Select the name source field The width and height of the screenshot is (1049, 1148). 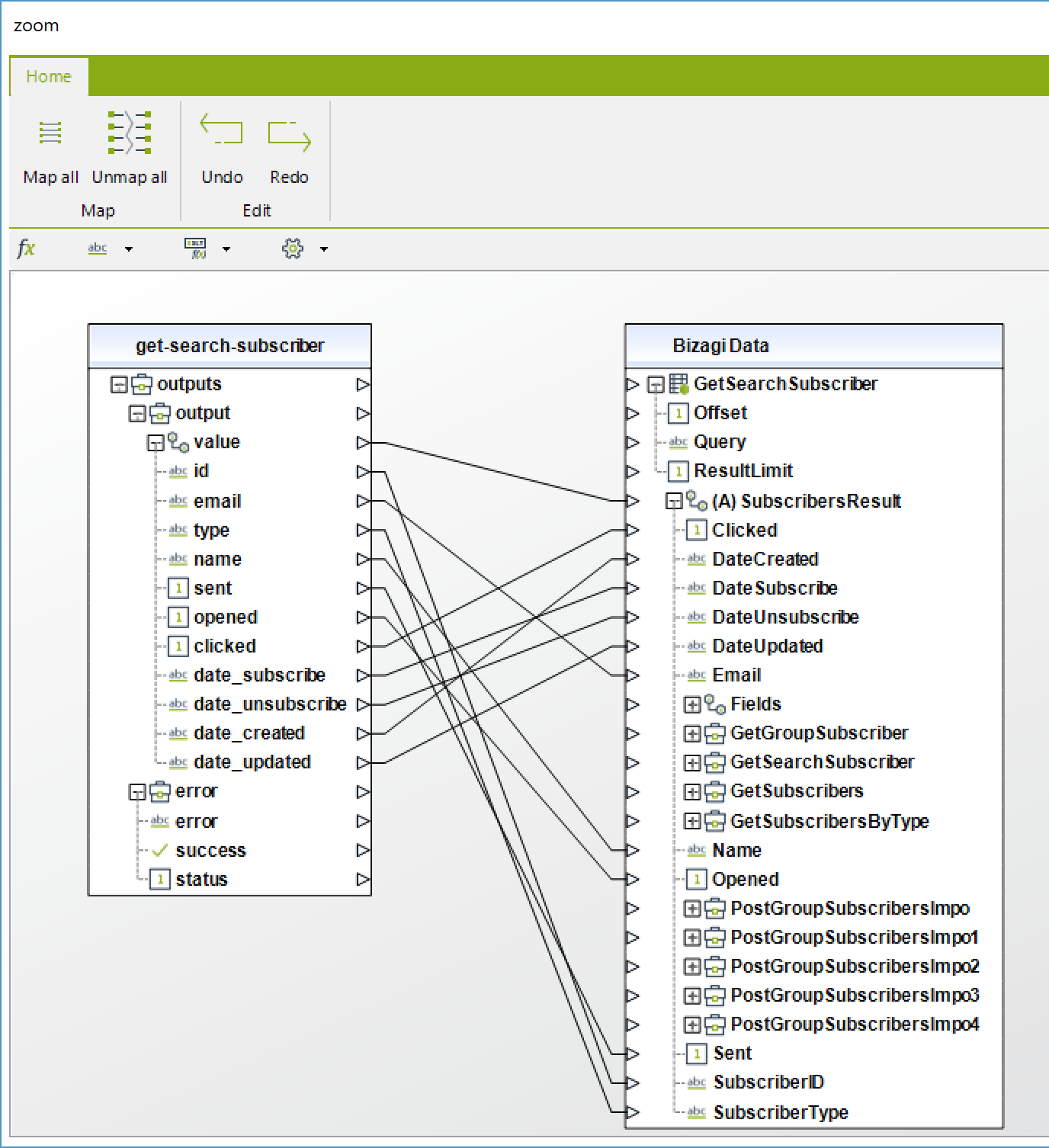pos(217,559)
